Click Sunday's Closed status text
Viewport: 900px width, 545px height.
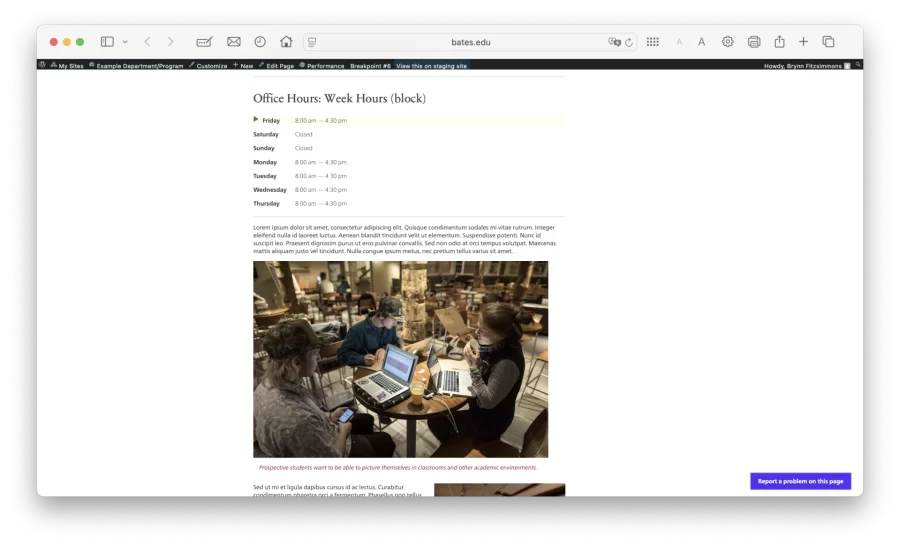(x=304, y=148)
